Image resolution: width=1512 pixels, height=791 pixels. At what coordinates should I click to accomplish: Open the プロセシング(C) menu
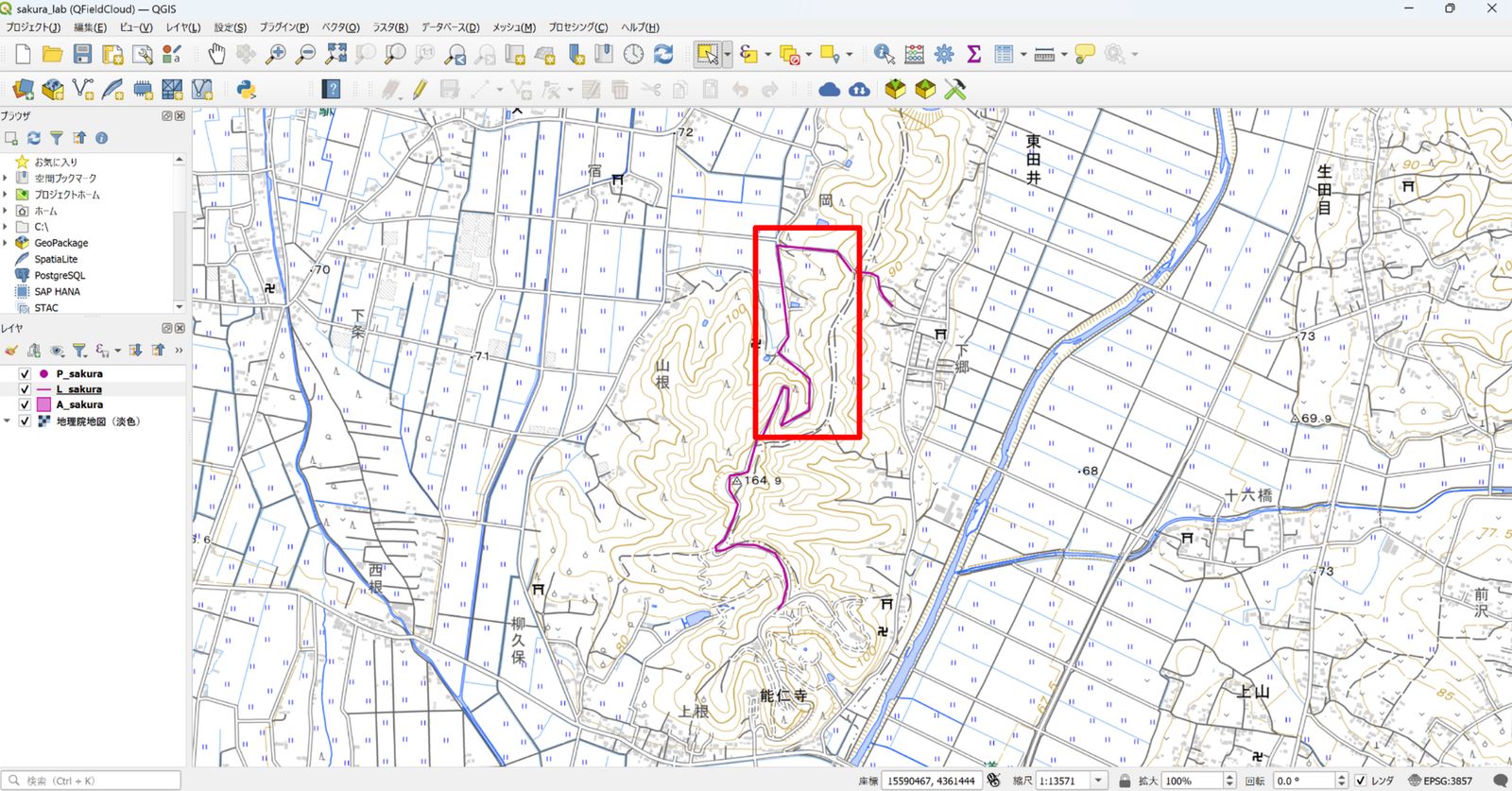[578, 27]
